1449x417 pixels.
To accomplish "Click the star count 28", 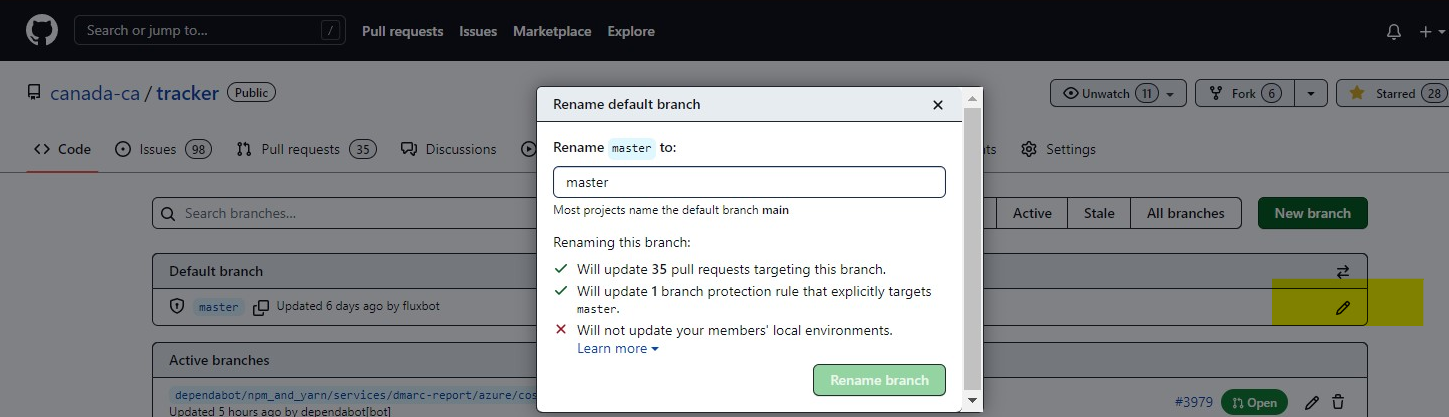I will [x=1434, y=93].
